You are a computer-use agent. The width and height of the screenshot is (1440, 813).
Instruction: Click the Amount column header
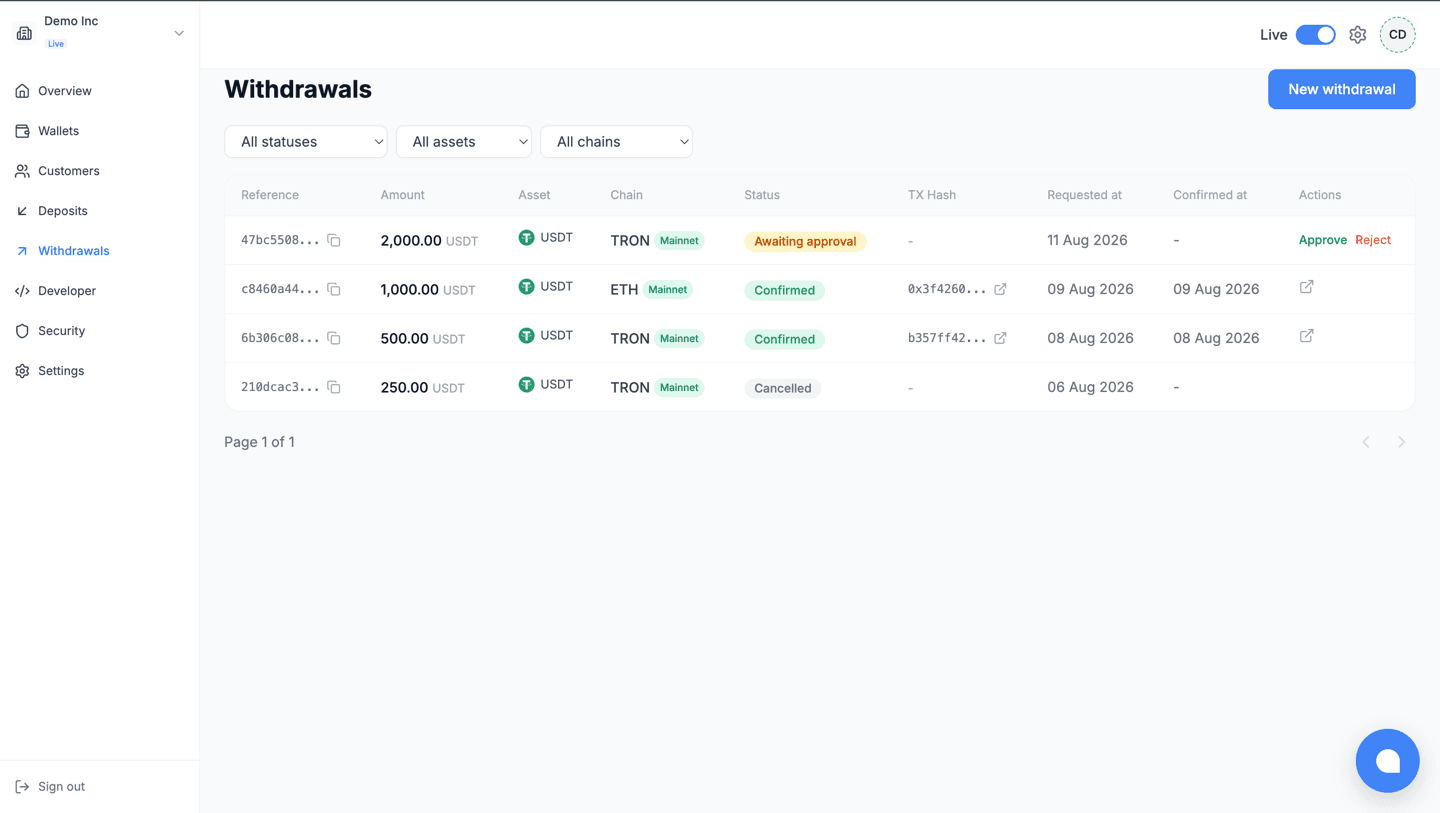pyautogui.click(x=402, y=195)
